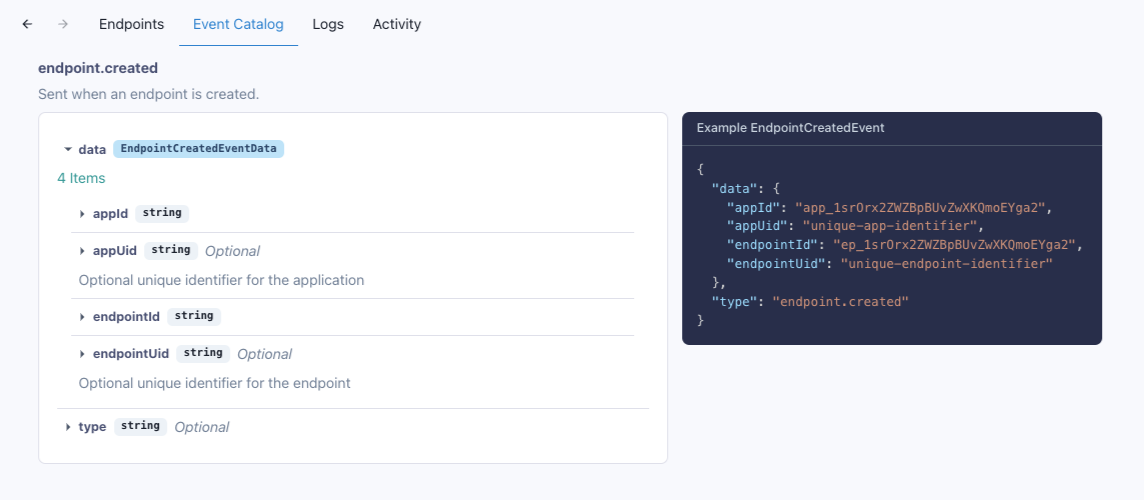Image resolution: width=1144 pixels, height=500 pixels.
Task: Click the 4 Items label
Action: 81,178
